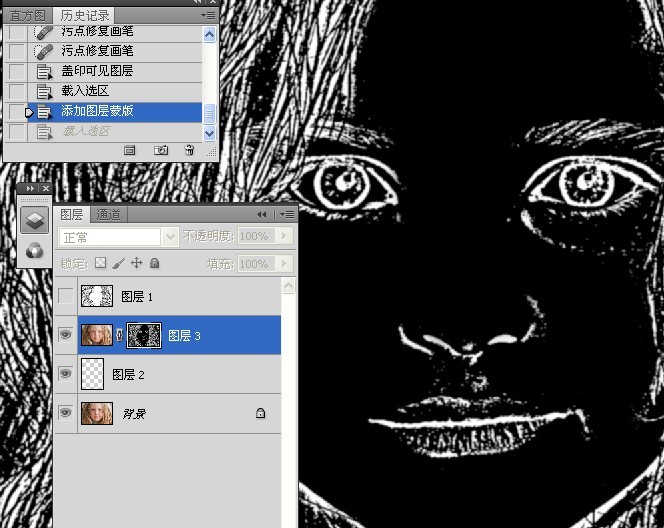This screenshot has height=528, width=664.
Task: Delete current history state with trash icon
Action: (x=189, y=150)
